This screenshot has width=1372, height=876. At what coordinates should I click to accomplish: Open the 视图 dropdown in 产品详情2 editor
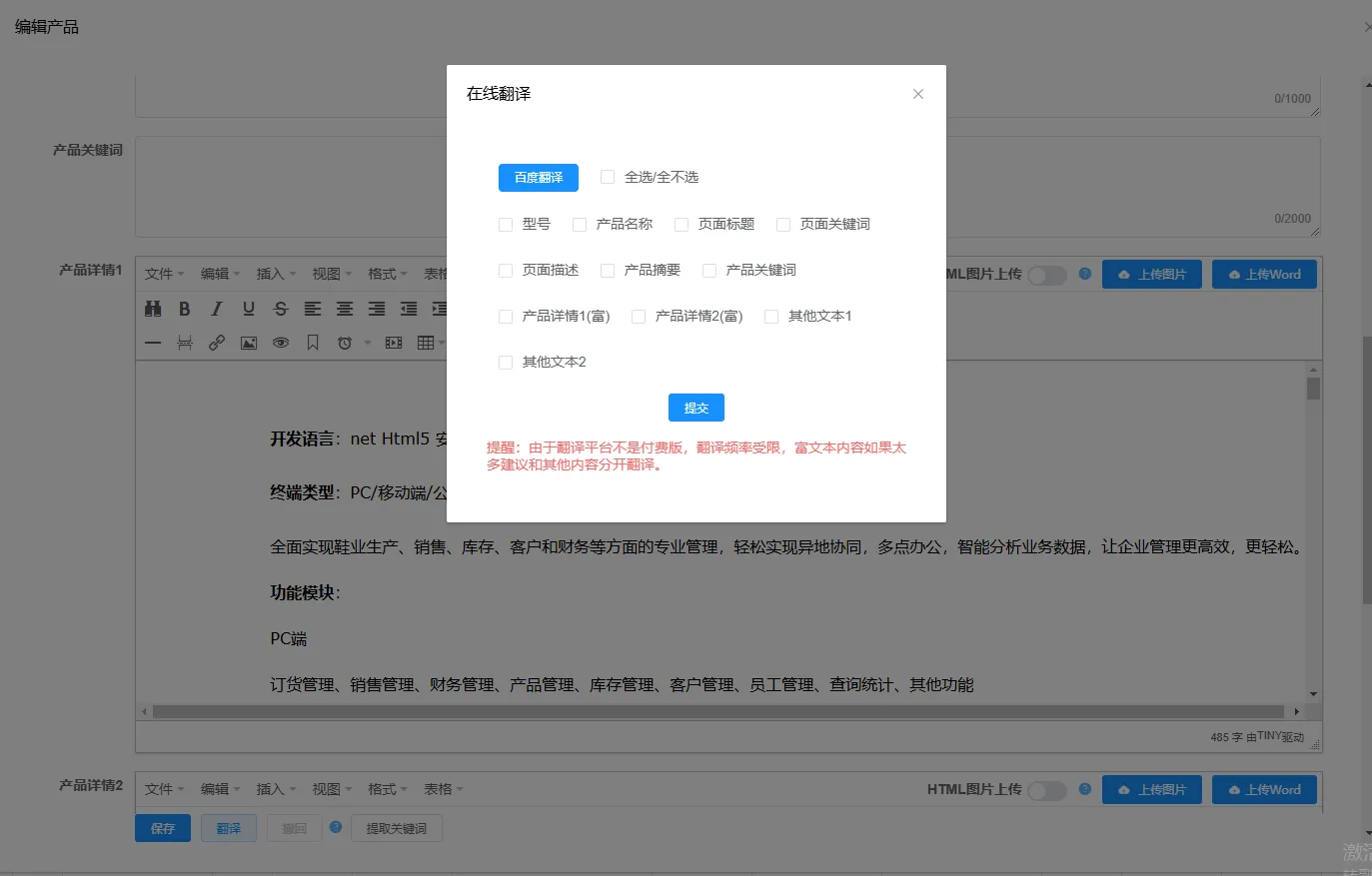pyautogui.click(x=332, y=789)
